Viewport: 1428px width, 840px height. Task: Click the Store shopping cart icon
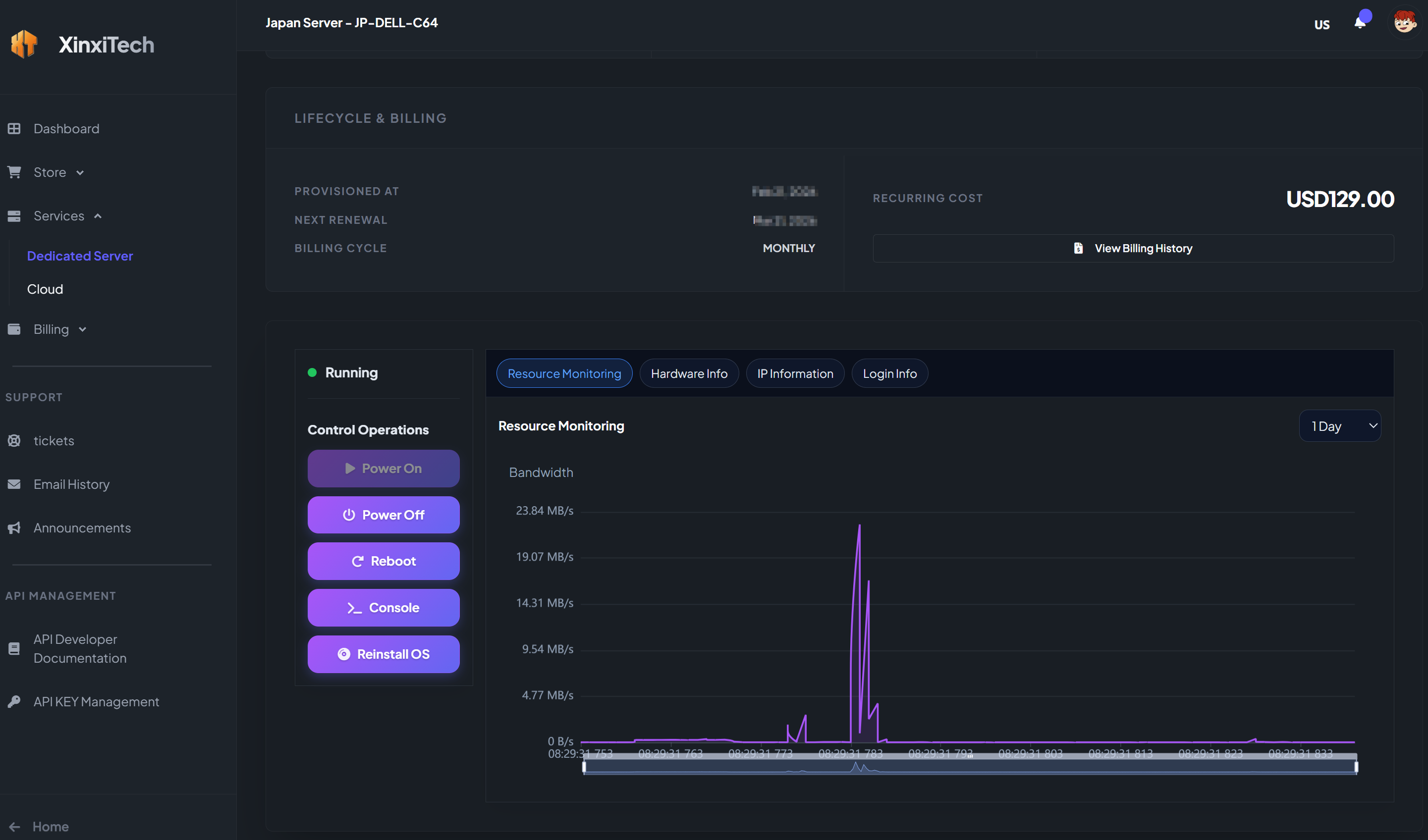coord(14,172)
